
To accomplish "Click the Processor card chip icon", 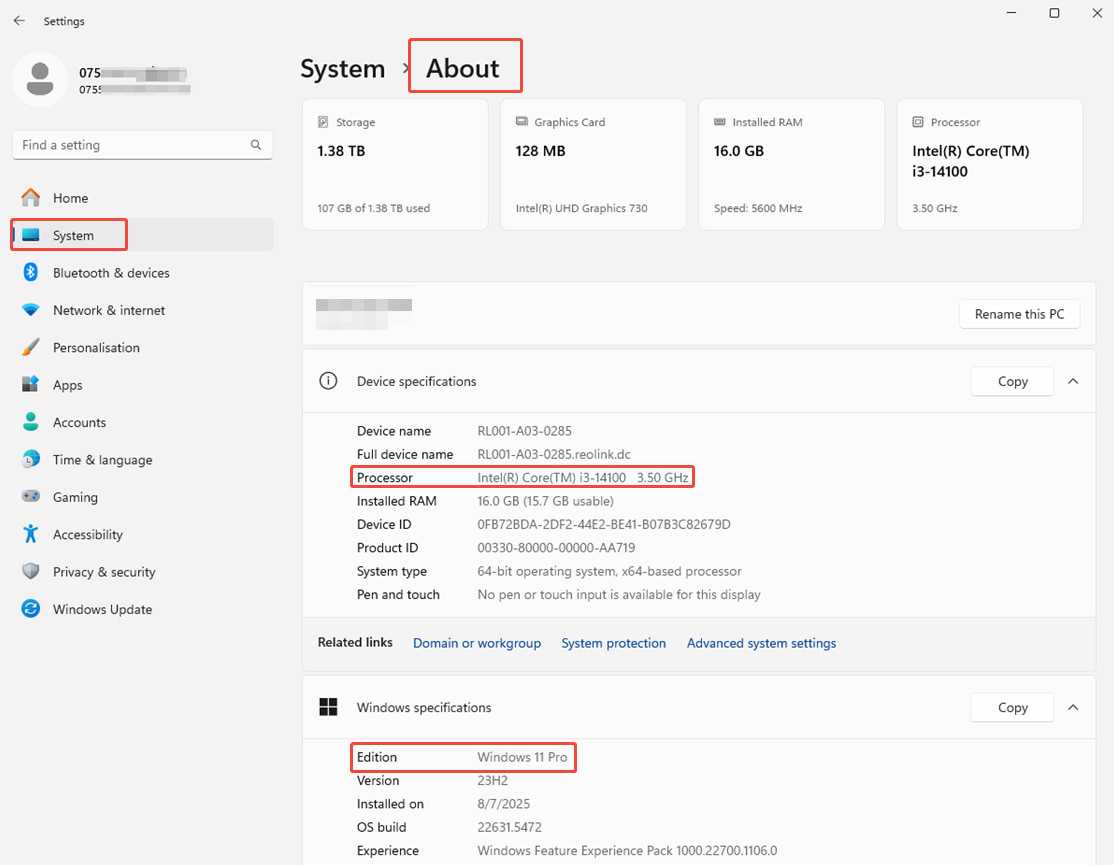I will pos(918,121).
